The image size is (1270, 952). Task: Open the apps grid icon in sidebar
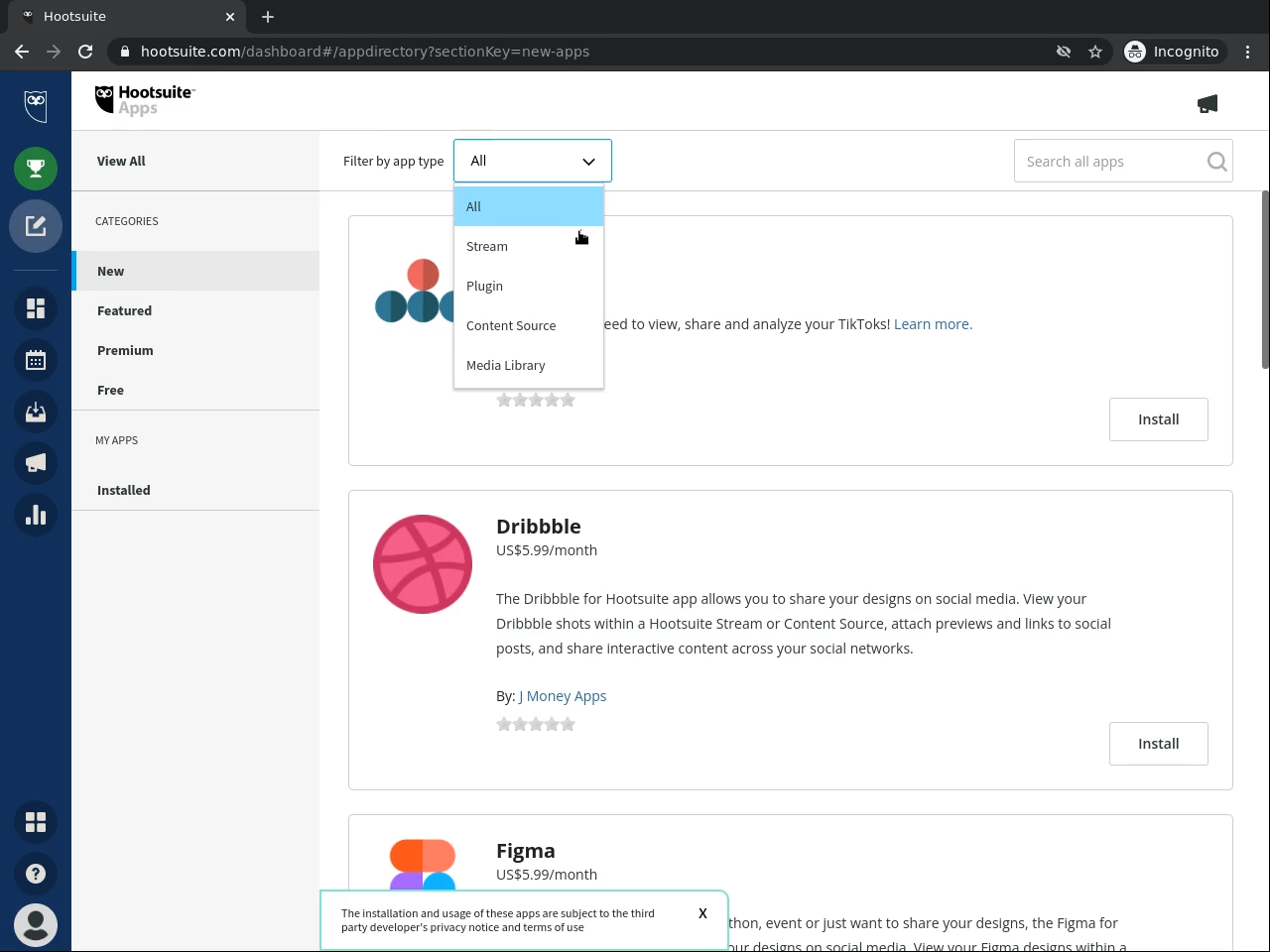click(x=36, y=822)
